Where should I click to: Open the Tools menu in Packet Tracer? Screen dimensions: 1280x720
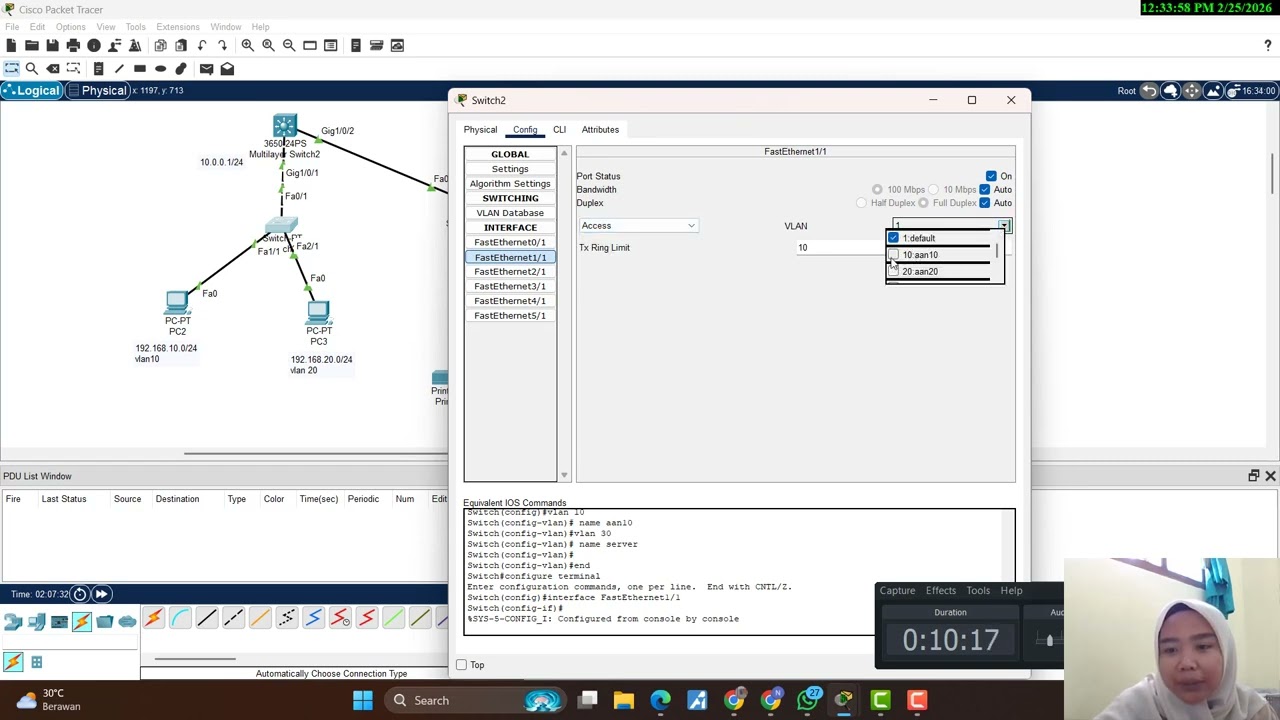click(135, 27)
